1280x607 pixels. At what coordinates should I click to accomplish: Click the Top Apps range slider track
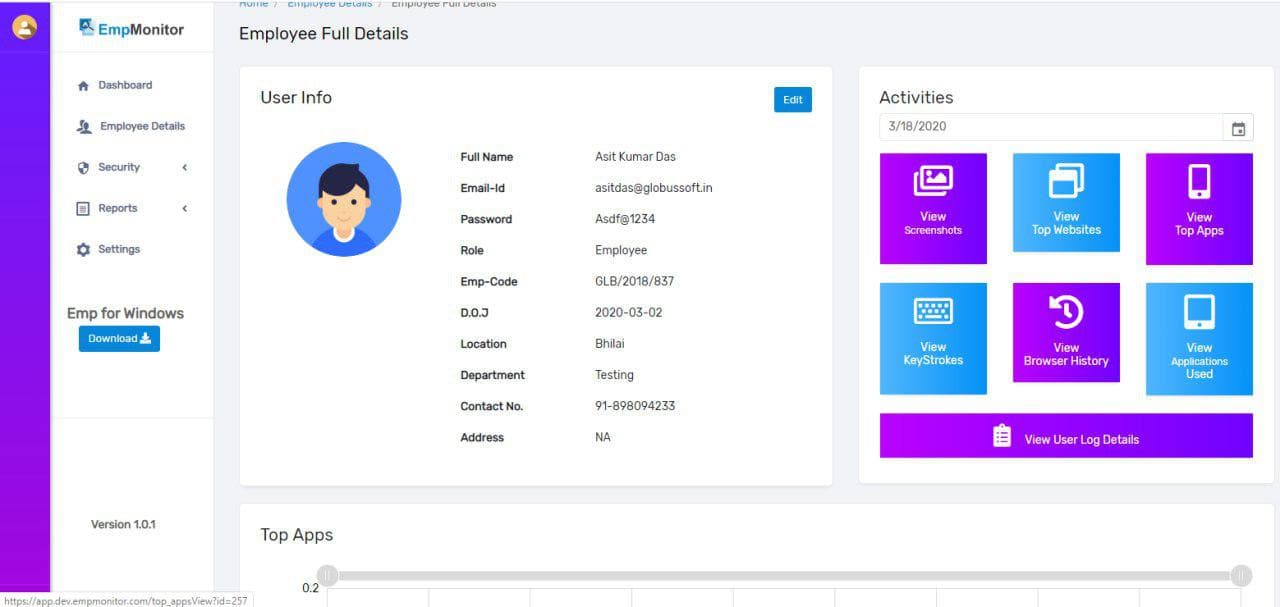tap(785, 576)
